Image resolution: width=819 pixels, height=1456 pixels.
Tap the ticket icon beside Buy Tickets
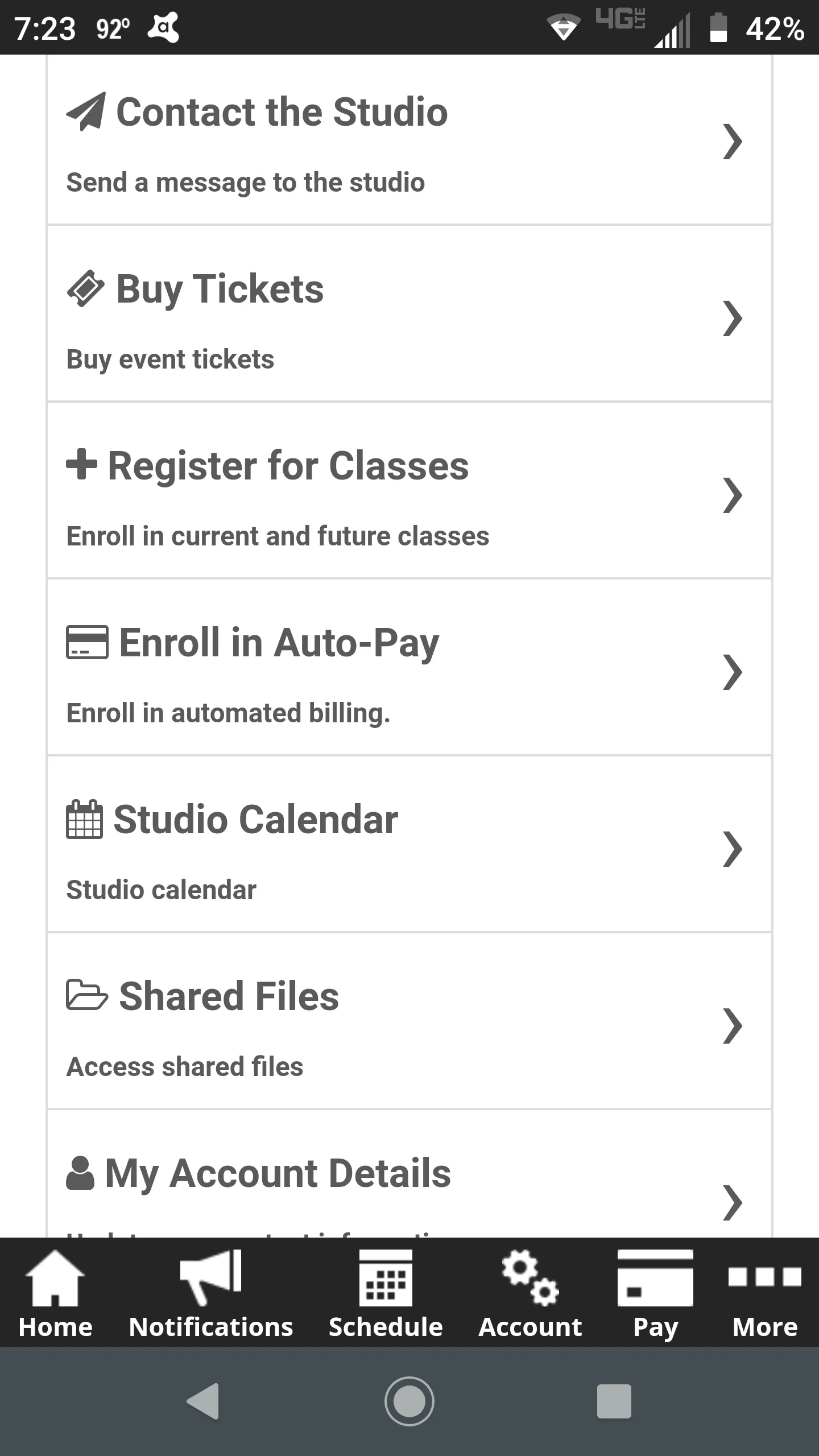tap(85, 289)
